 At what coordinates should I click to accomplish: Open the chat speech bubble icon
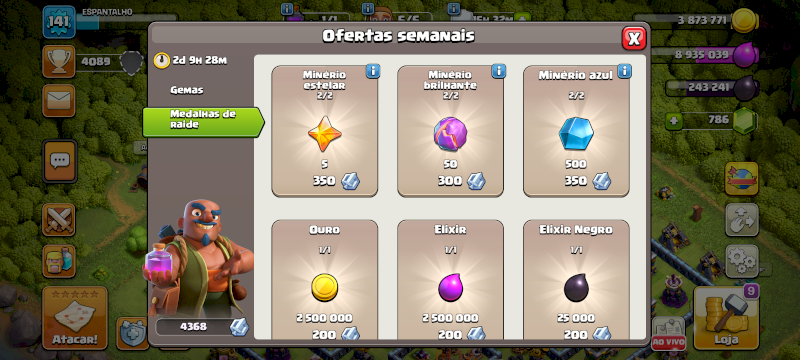tap(60, 161)
